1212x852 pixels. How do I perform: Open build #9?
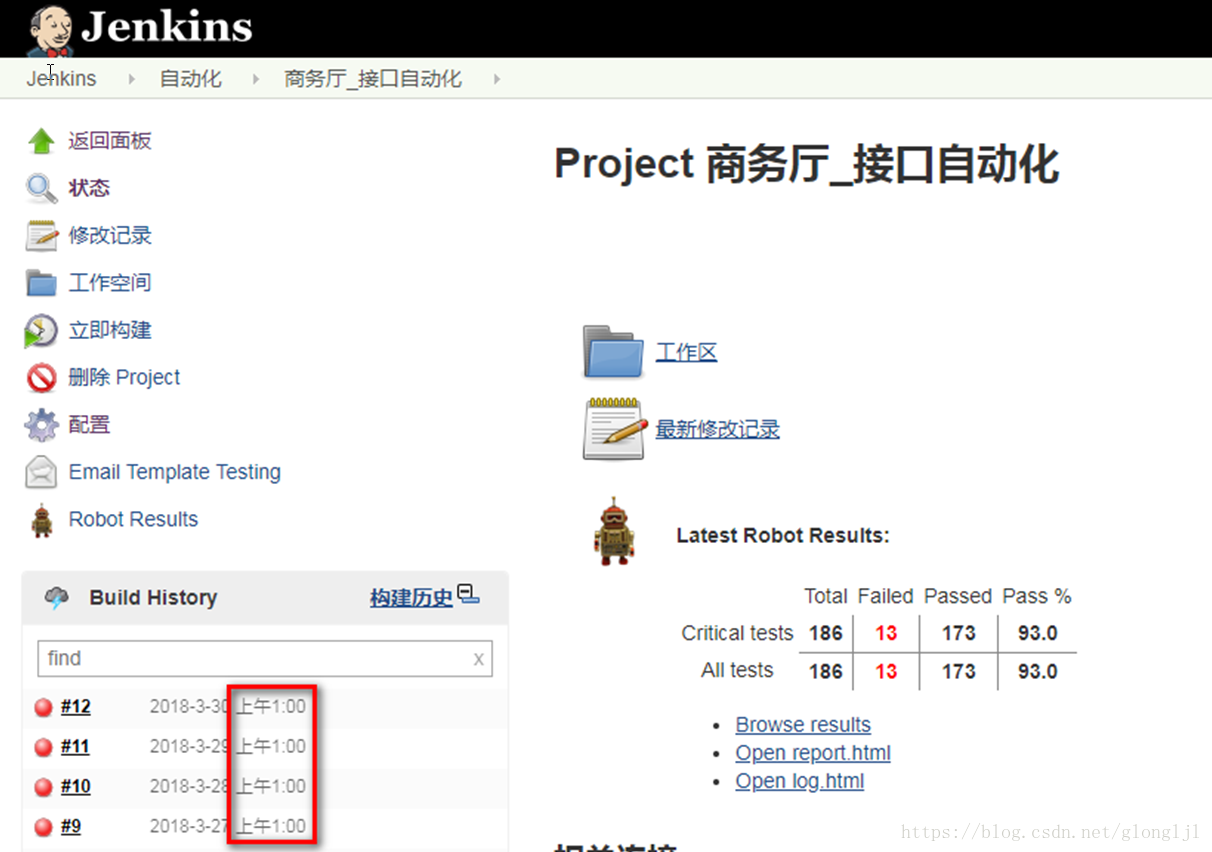[70, 827]
